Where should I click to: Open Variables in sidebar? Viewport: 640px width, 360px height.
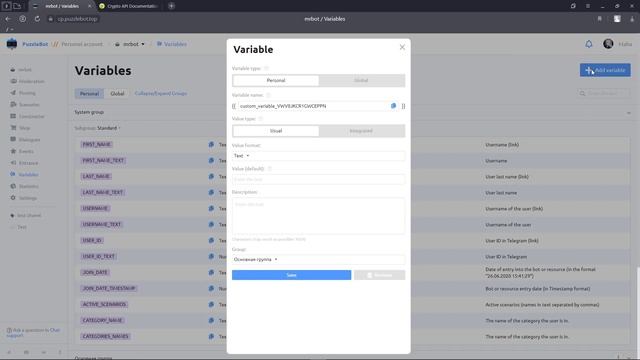pyautogui.click(x=24, y=175)
